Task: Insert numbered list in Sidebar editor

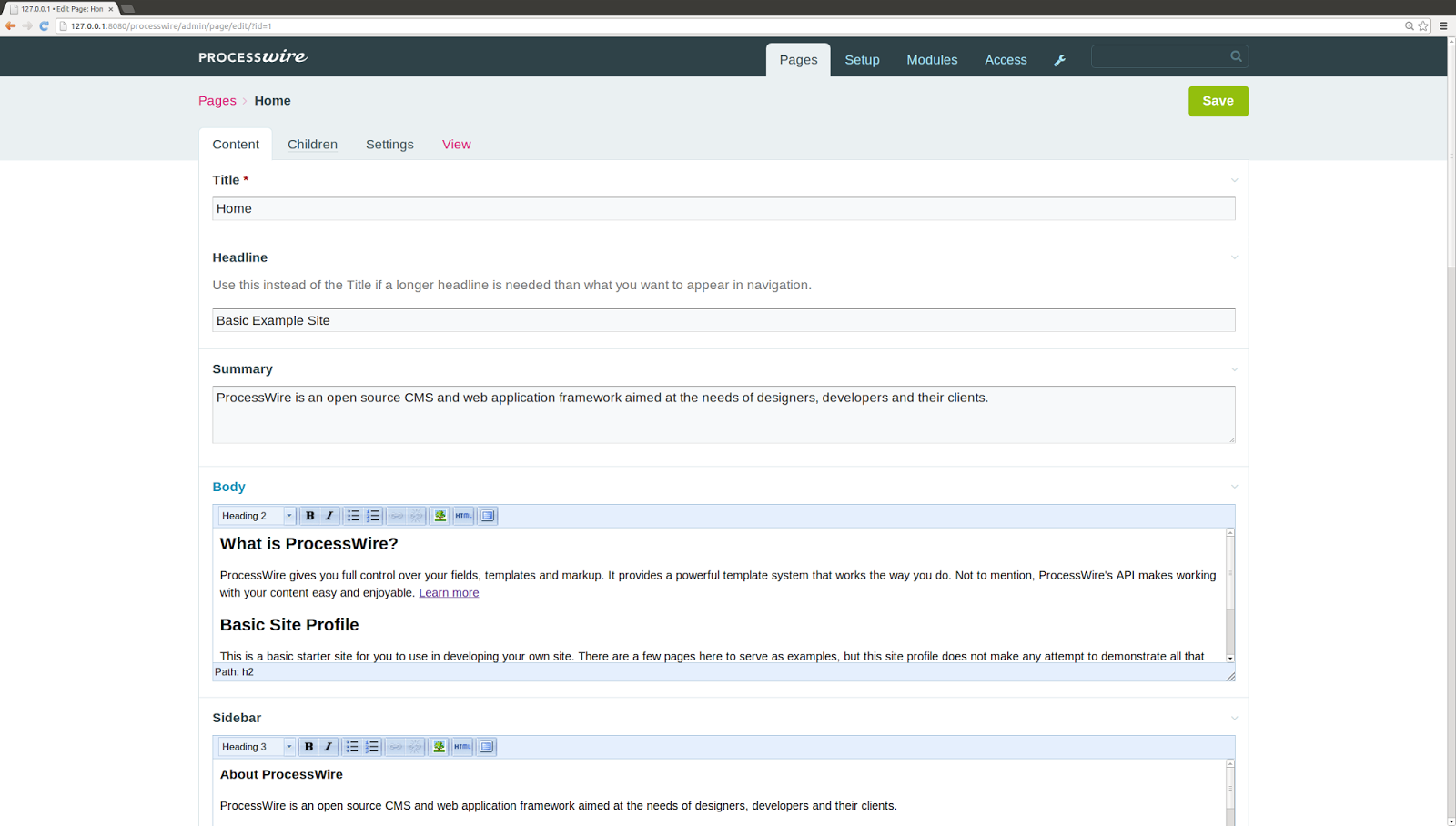Action: point(372,747)
